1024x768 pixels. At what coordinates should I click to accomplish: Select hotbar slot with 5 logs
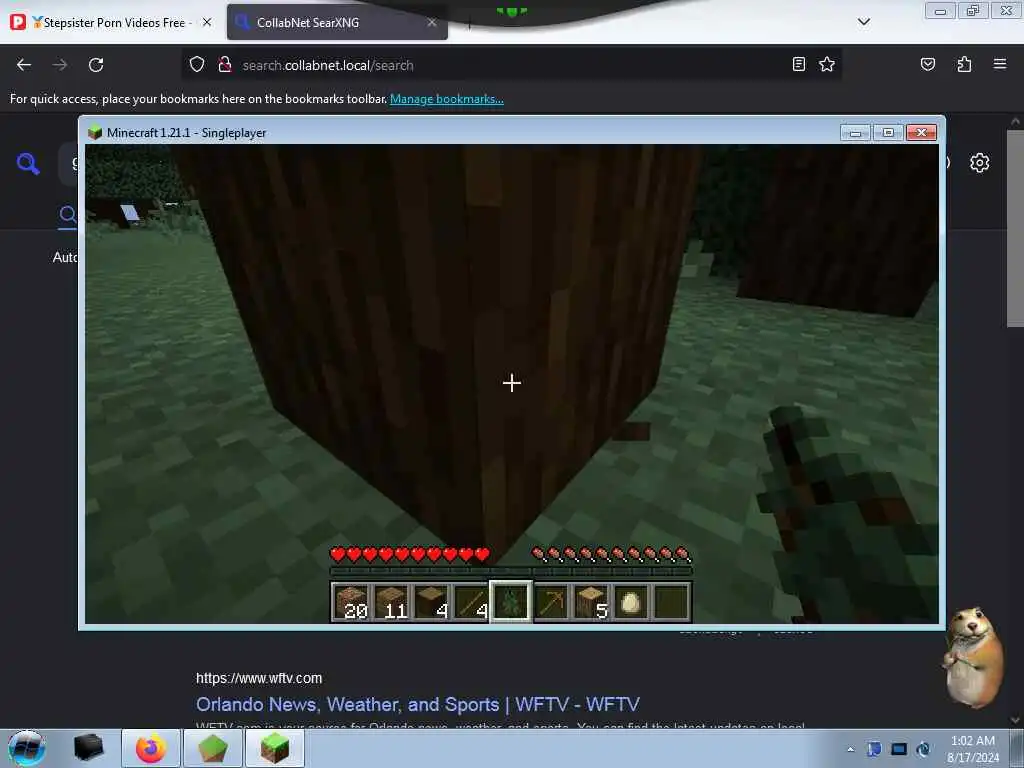coord(591,601)
